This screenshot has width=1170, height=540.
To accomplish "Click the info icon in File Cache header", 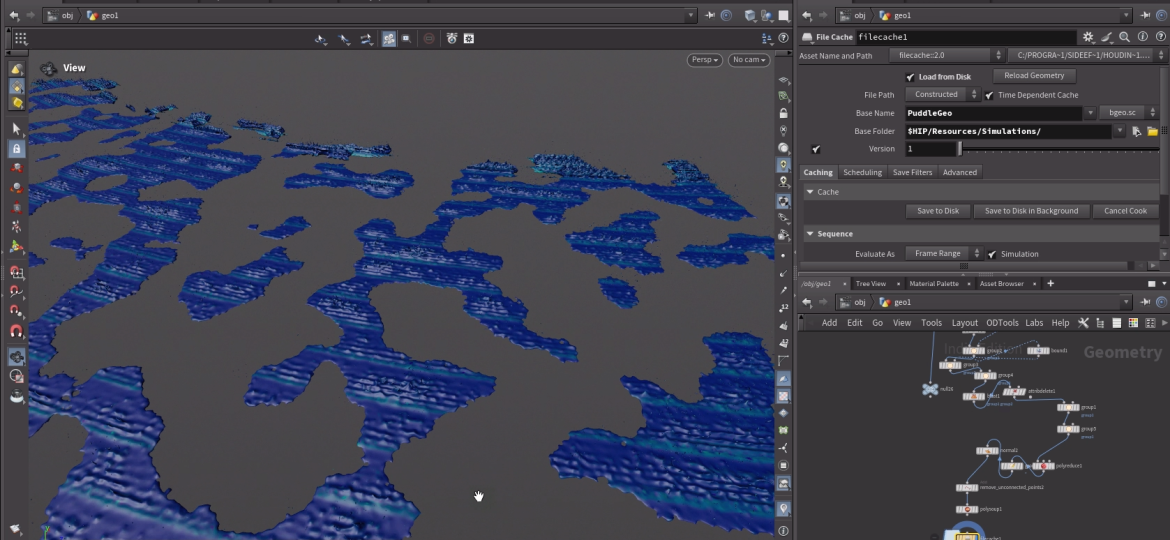I will 1142,37.
